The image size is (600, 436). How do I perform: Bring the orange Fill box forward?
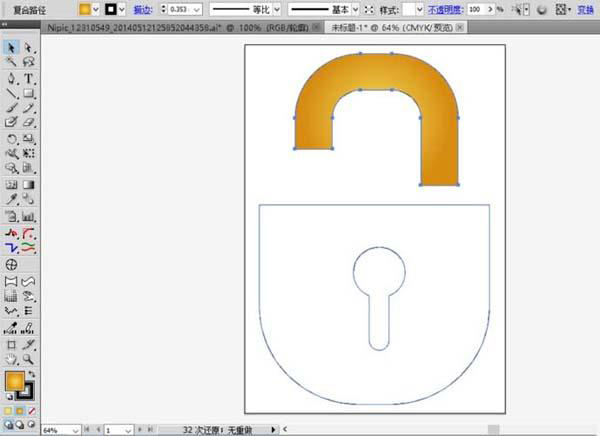pos(15,381)
